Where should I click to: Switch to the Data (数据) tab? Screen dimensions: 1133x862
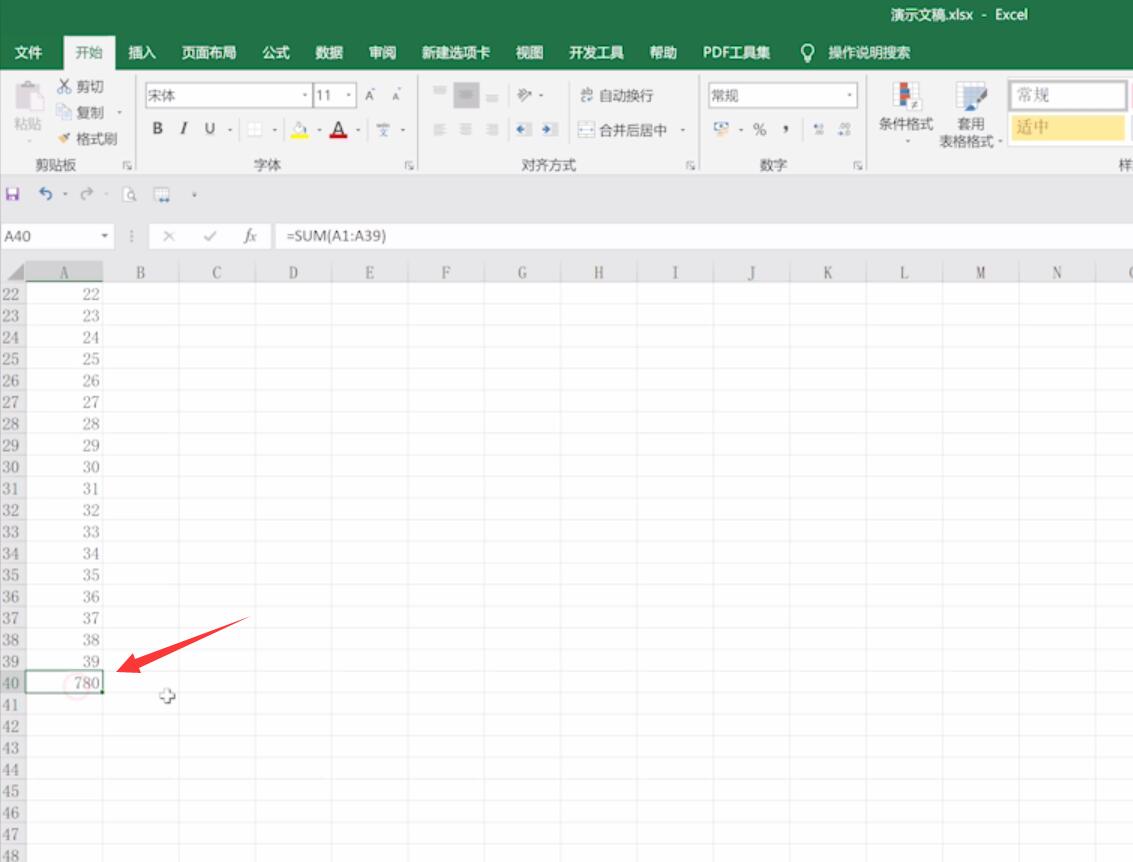click(329, 52)
